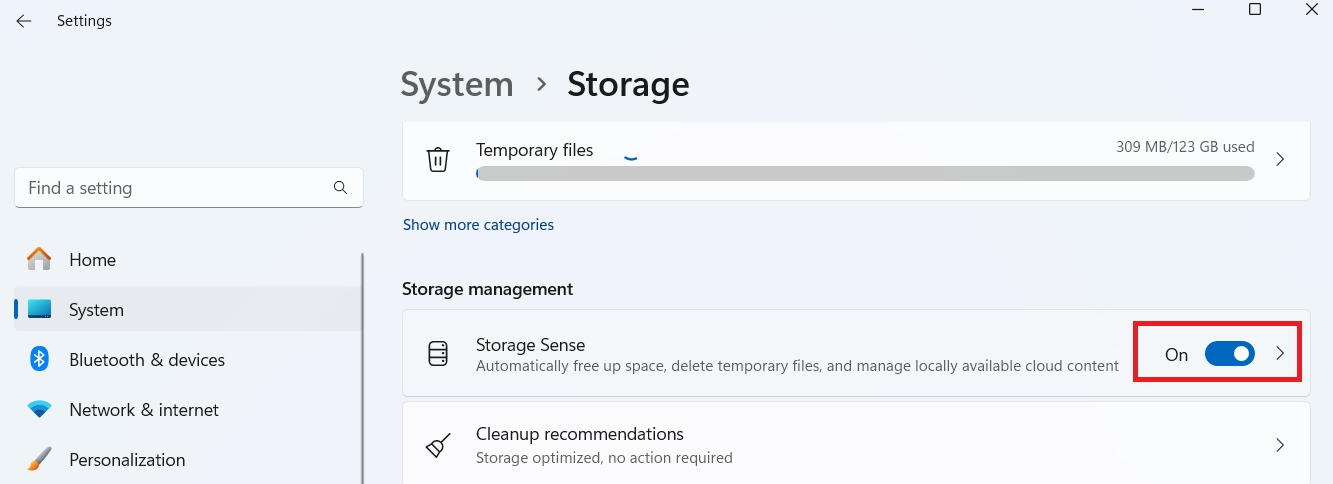
Task: Open Storage Sense settings chevron
Action: (x=1280, y=354)
